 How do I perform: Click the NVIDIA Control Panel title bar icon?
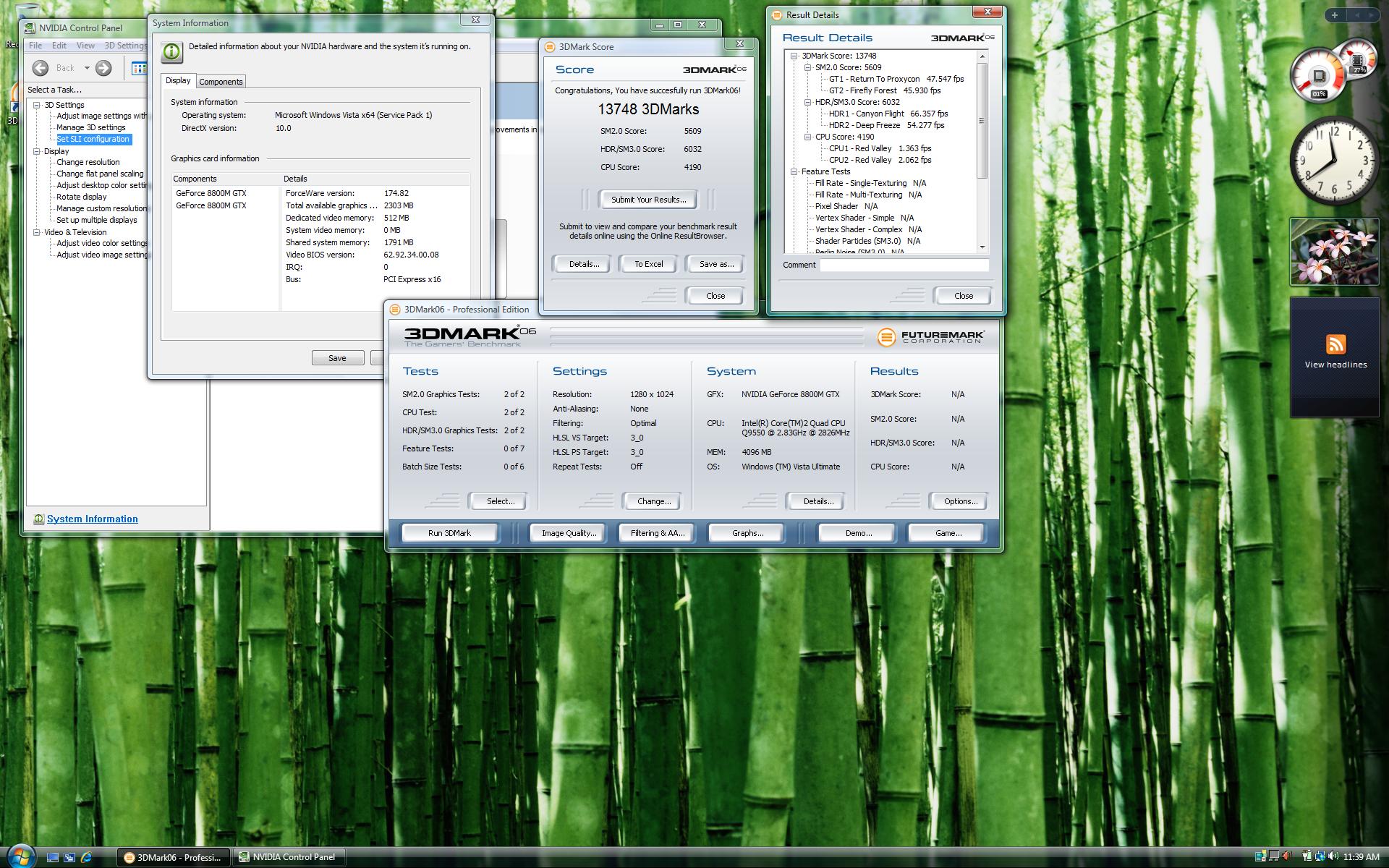coord(29,27)
